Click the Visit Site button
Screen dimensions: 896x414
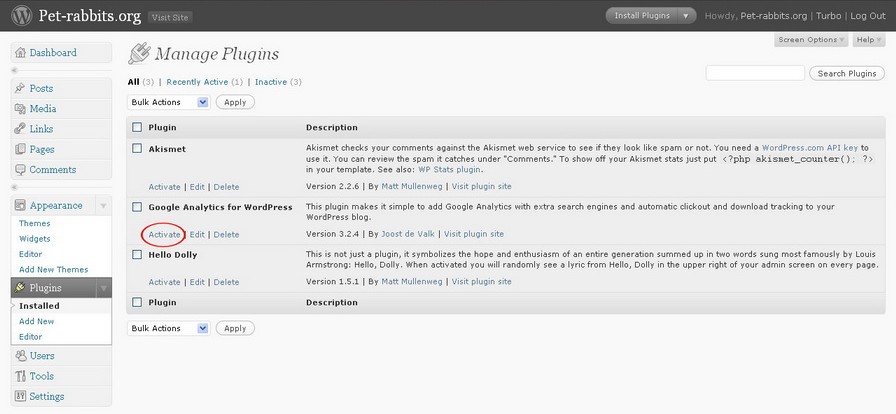[x=170, y=17]
